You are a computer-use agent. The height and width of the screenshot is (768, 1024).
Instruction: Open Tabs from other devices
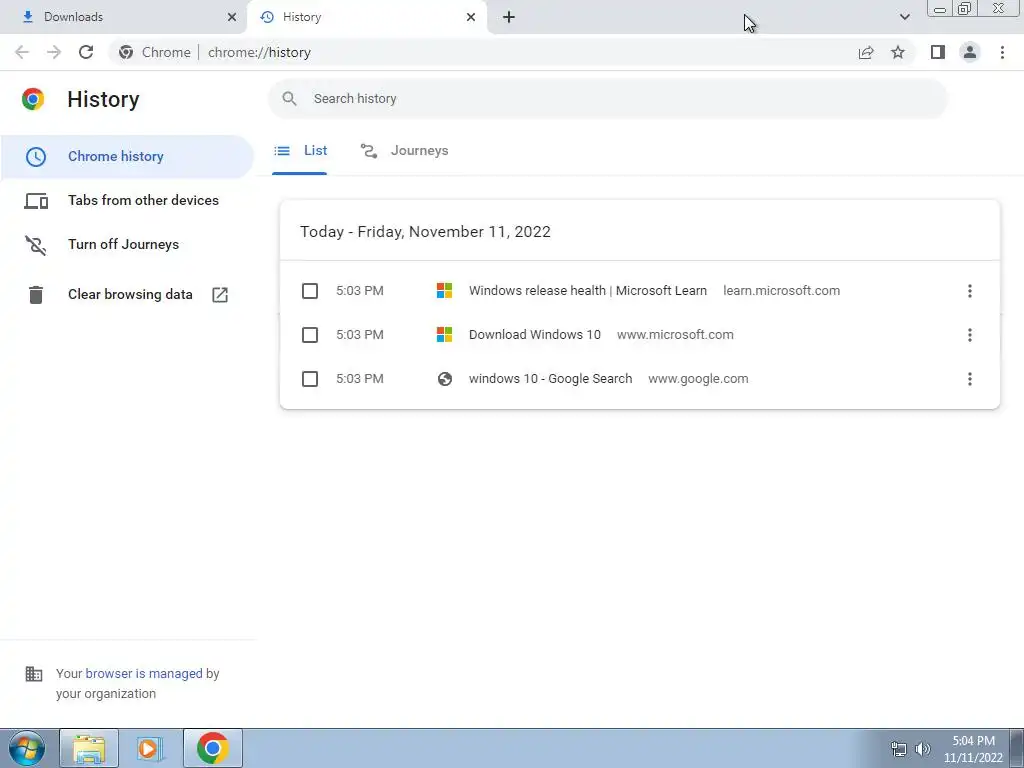click(127, 200)
